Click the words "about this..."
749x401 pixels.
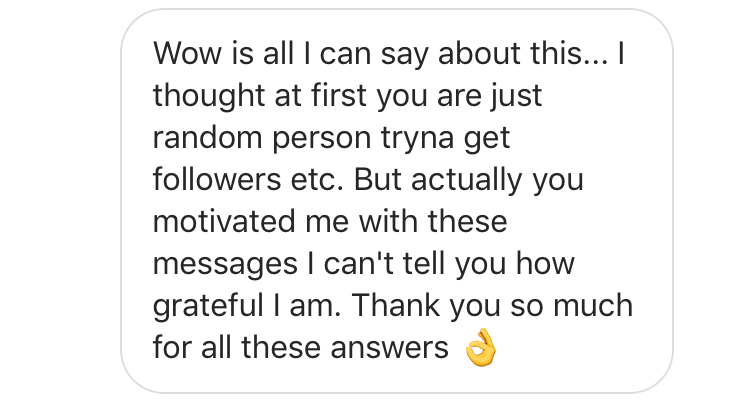[524, 53]
